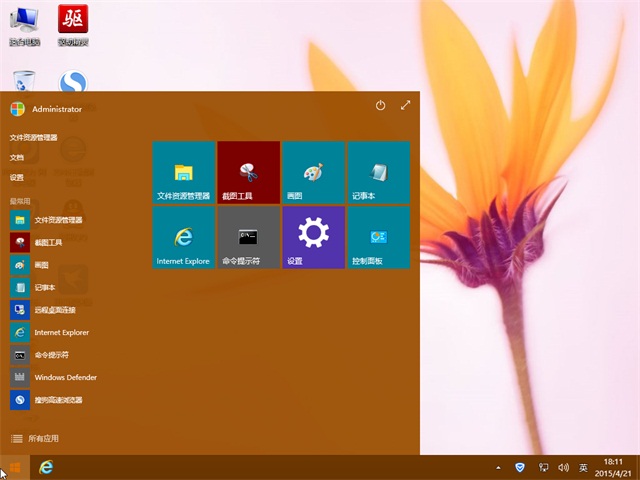Open Windows Defender from the list

[x=53, y=378]
